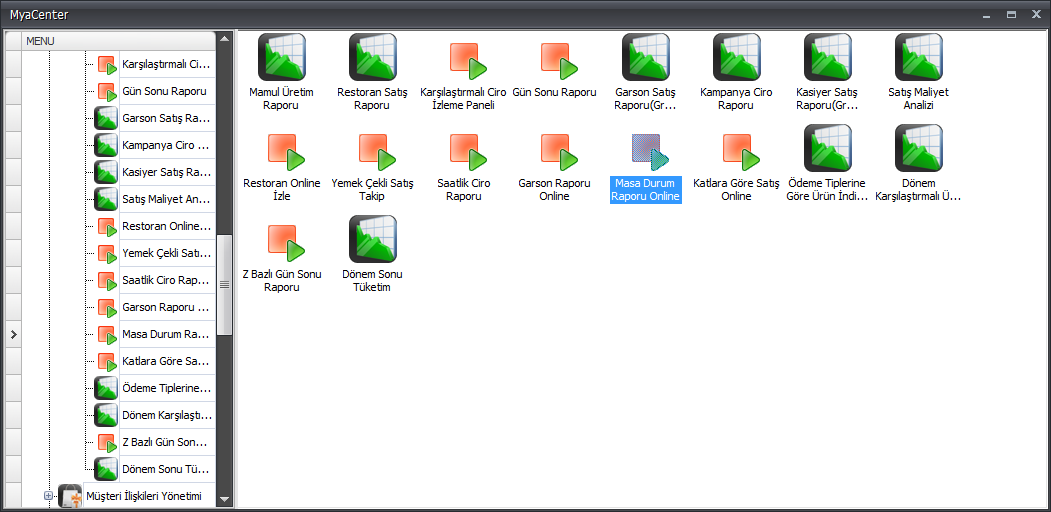This screenshot has height=512, width=1051.
Task: Select Z Bazlı Gün Son… tree row
Action: 167,442
